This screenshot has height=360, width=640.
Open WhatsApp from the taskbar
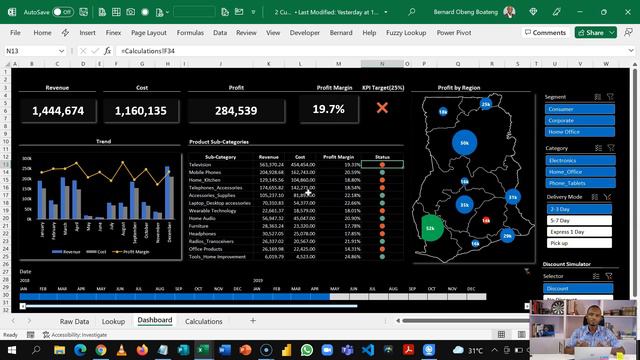pyautogui.click(x=307, y=350)
